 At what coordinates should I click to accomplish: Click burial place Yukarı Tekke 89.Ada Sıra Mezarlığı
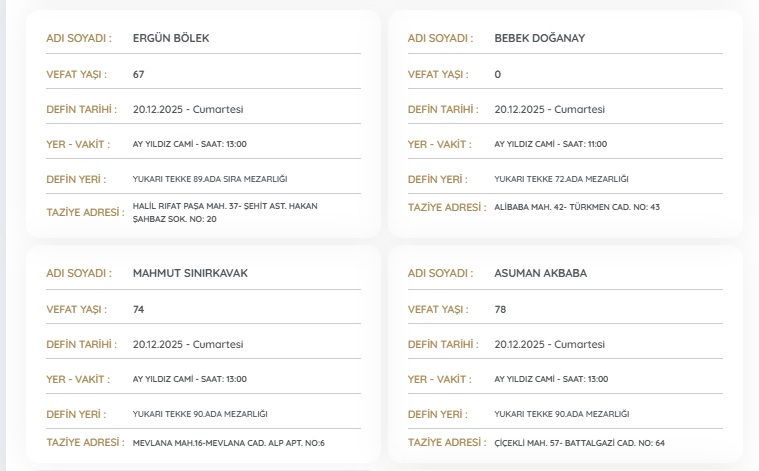coord(210,179)
